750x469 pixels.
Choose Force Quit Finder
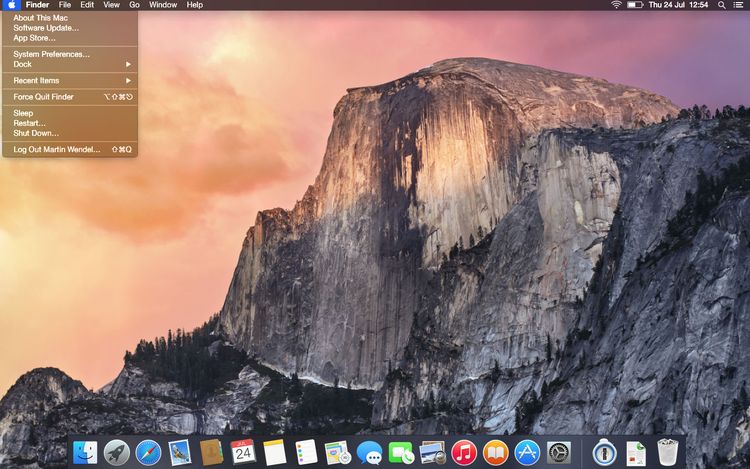click(43, 97)
